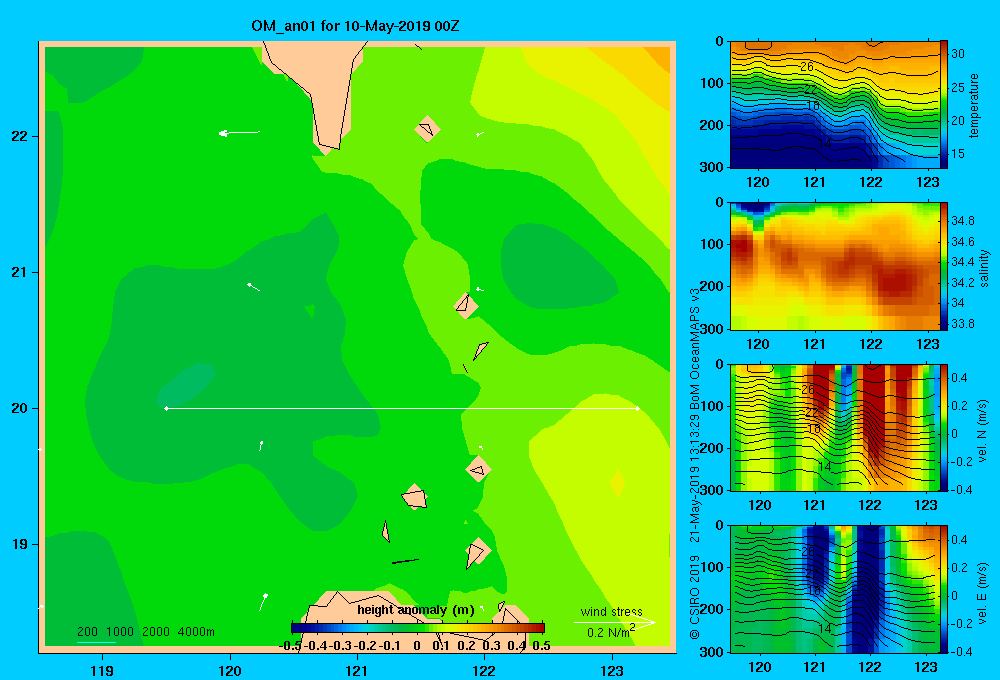
Task: Click the '4000m' depth contour legend entry
Action: [x=196, y=632]
